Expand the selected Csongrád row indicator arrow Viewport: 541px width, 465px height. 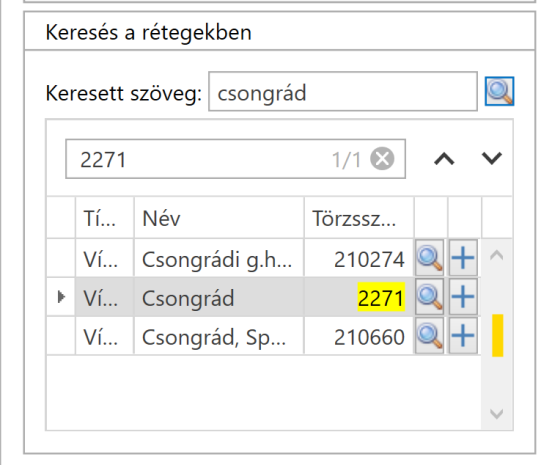[x=61, y=297]
